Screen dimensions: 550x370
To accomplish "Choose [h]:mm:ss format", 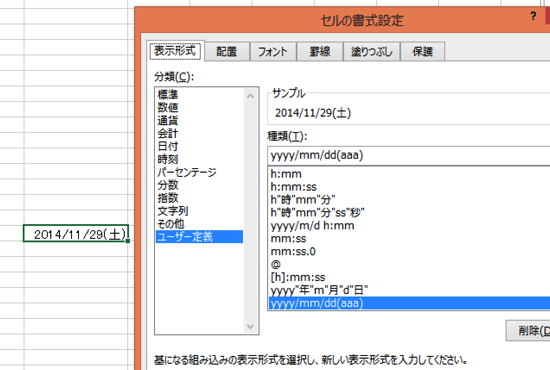I will click(409, 277).
